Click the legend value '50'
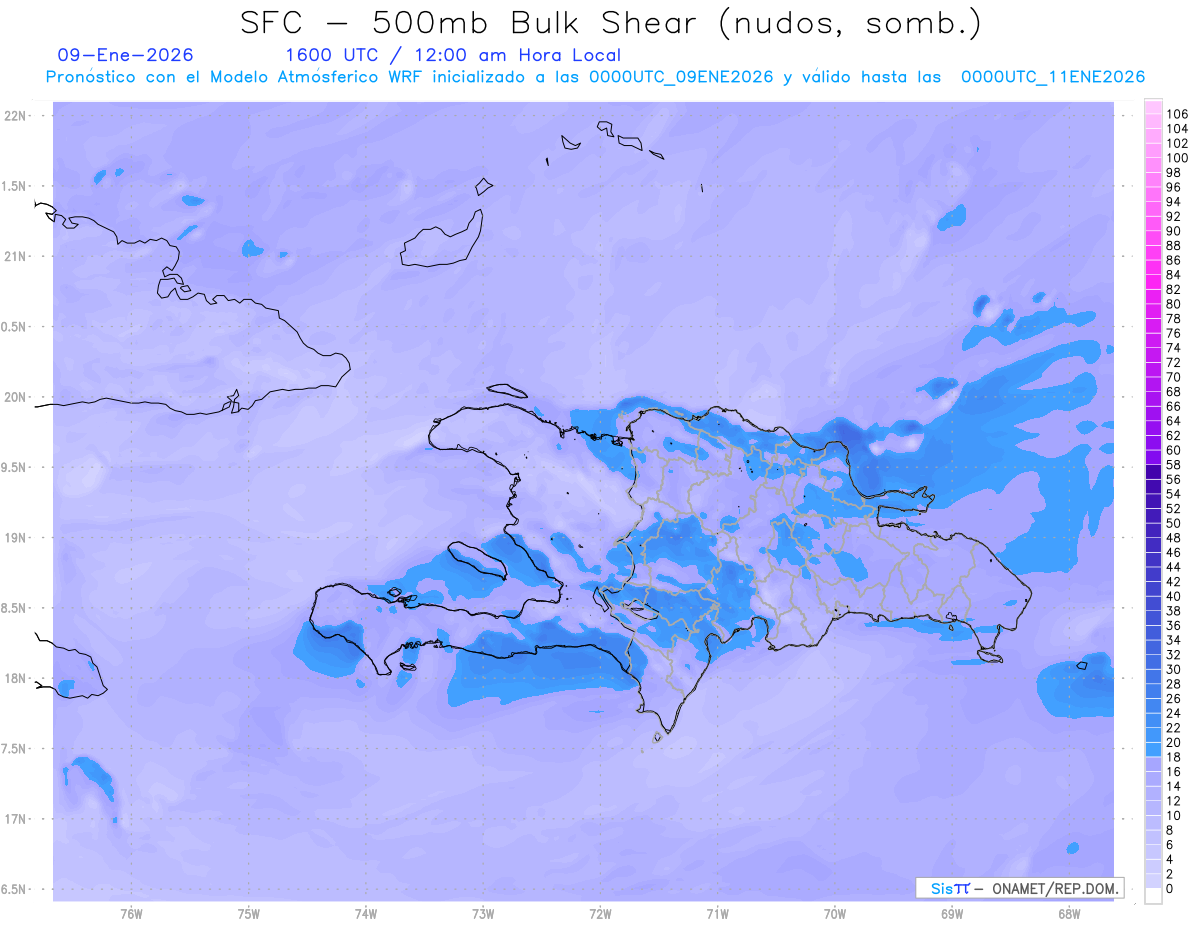Image resolution: width=1200 pixels, height=927 pixels. 1174,523
